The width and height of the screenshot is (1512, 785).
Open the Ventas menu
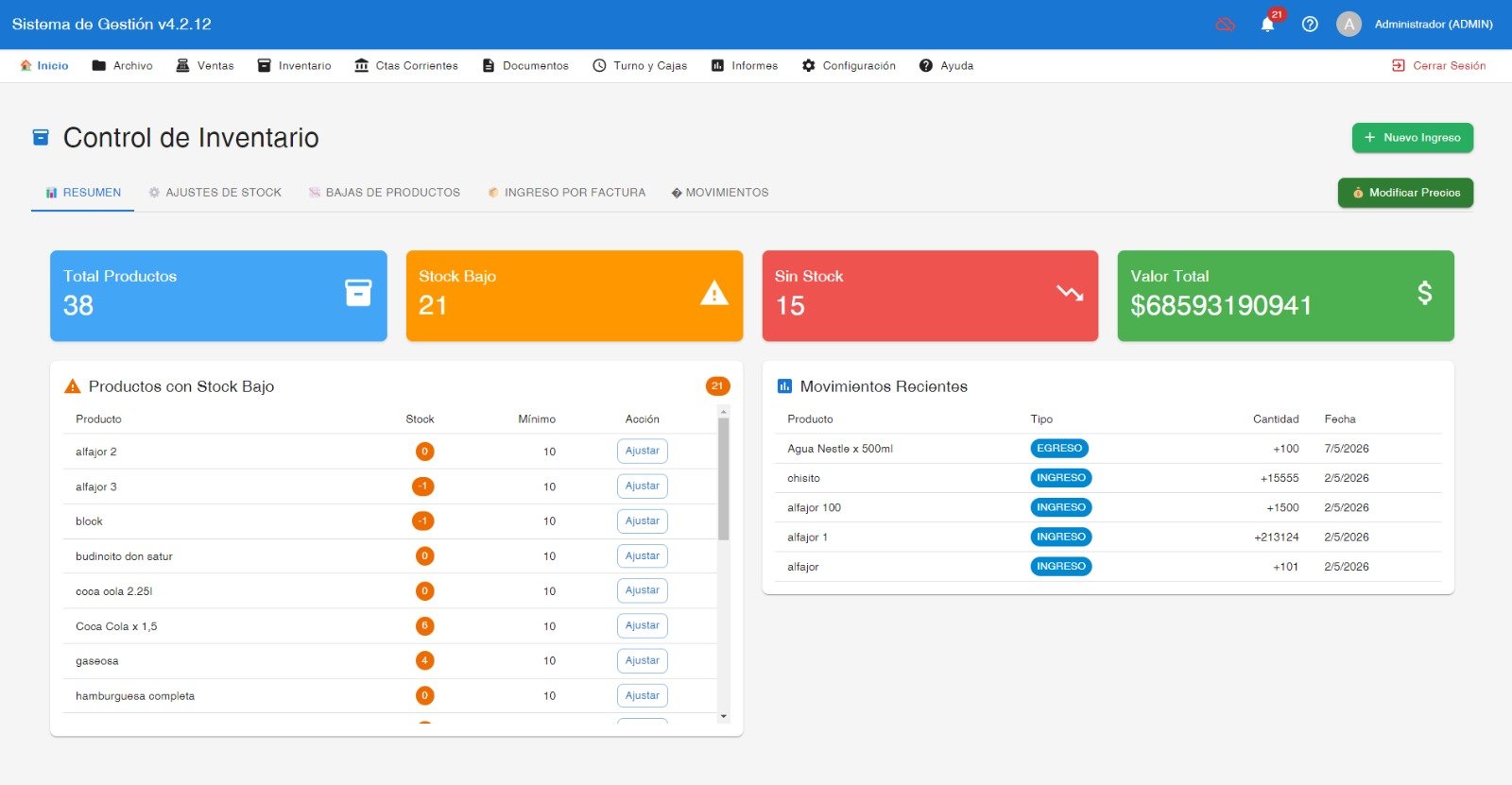click(205, 65)
